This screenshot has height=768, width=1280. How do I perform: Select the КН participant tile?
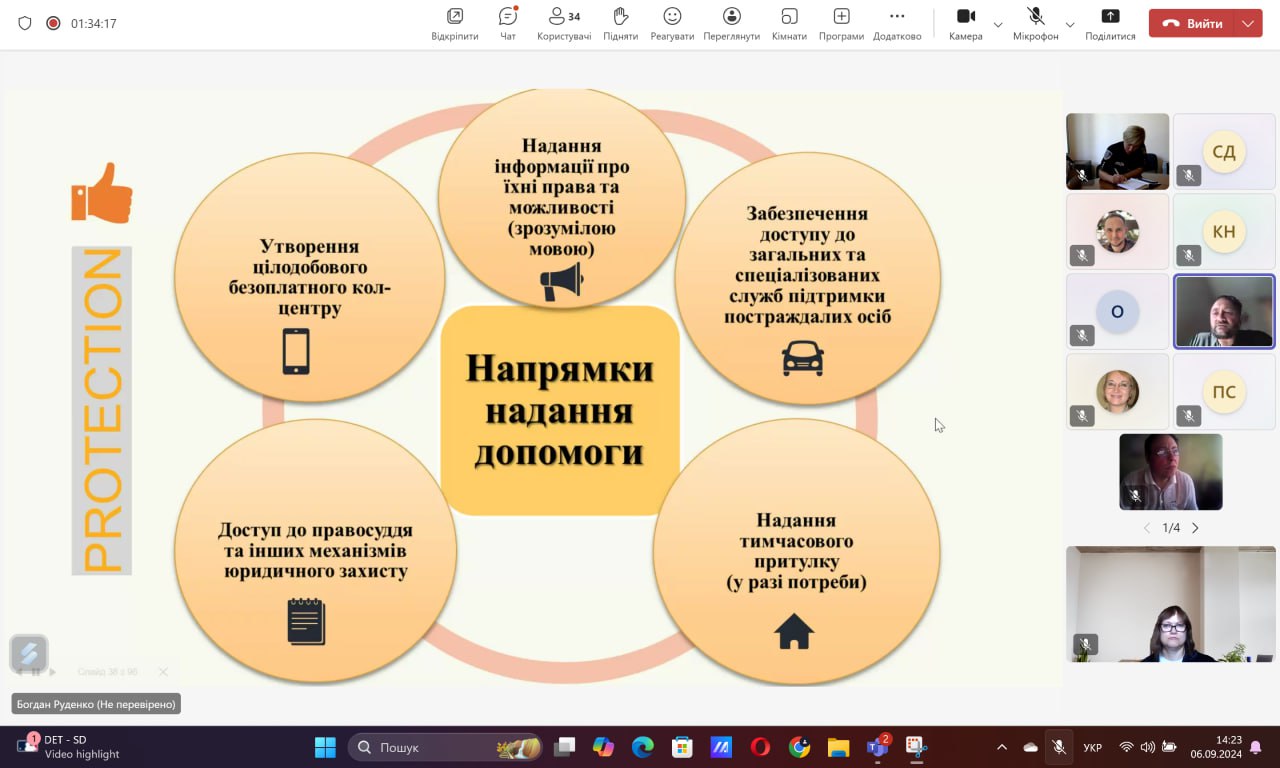[1224, 231]
